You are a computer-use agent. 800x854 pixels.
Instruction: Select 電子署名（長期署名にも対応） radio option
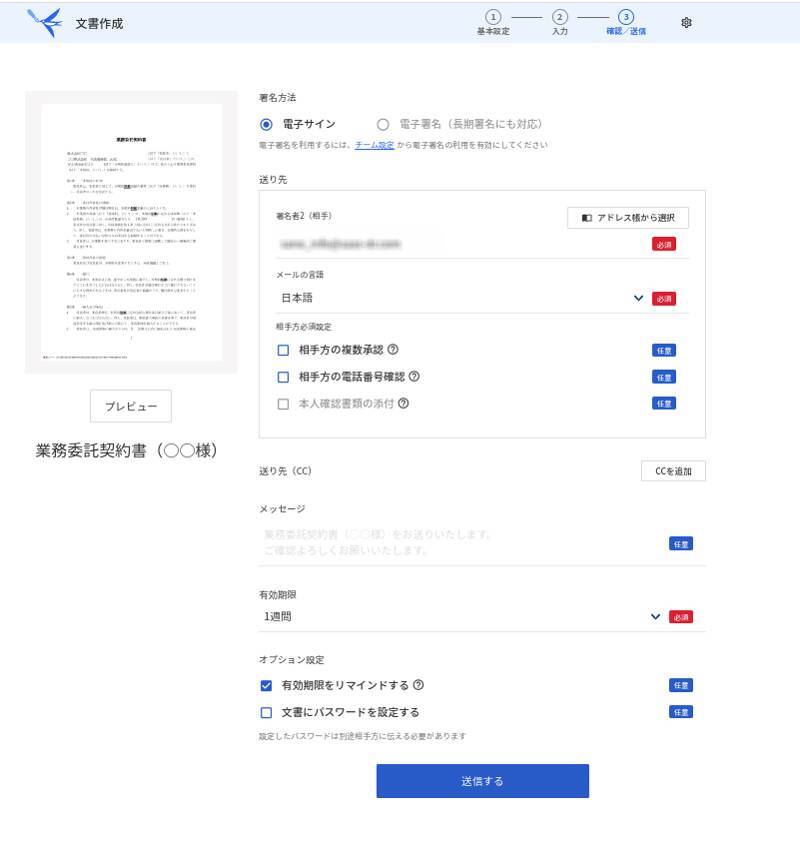[383, 125]
